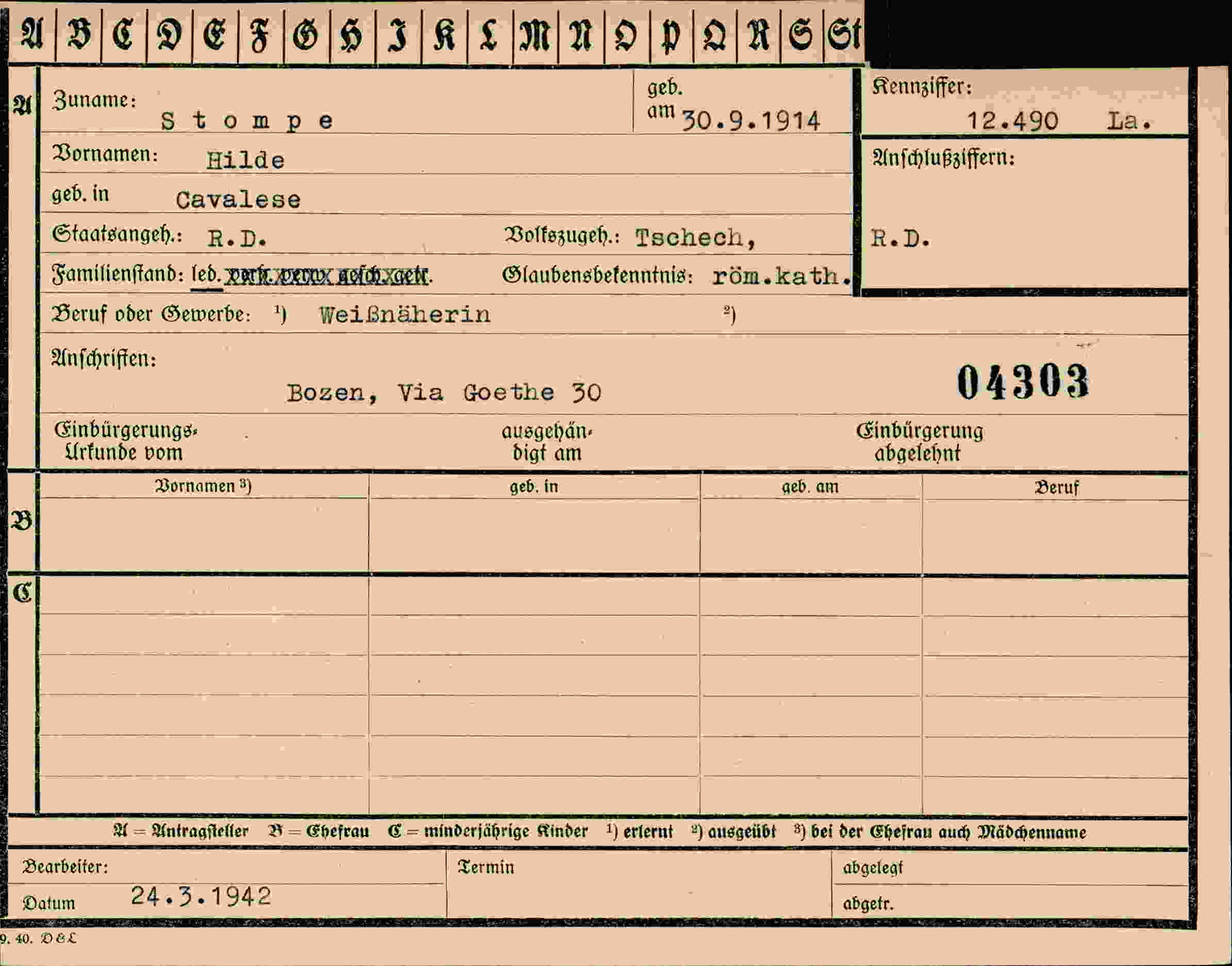Click the address Bozen, Via Goethe 30

pos(444,392)
